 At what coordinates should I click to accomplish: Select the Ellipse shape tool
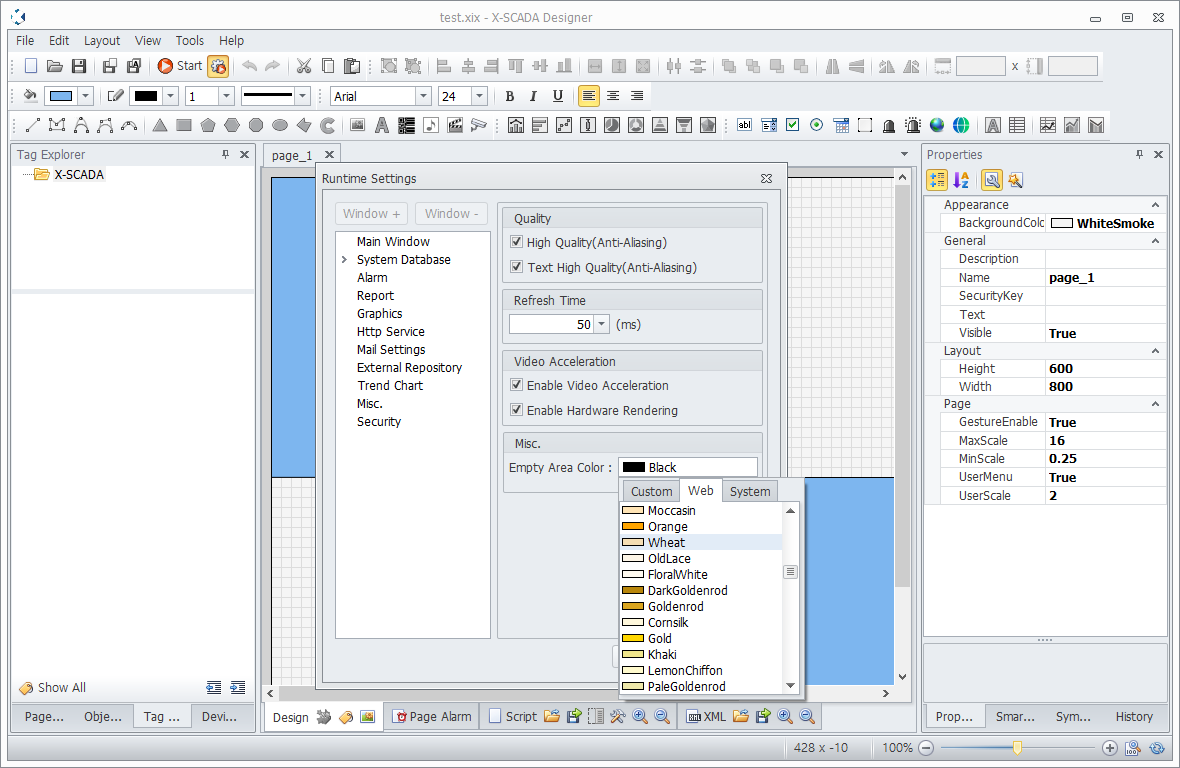280,126
